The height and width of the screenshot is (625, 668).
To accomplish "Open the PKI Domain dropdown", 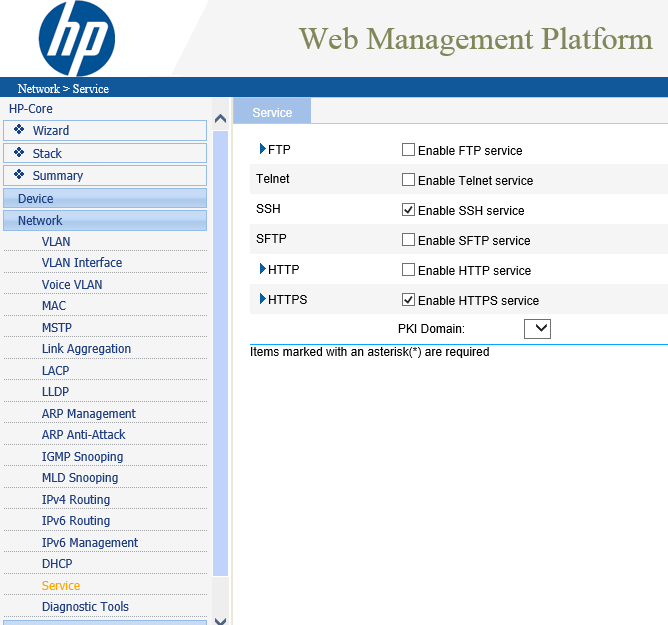I will coord(537,328).
